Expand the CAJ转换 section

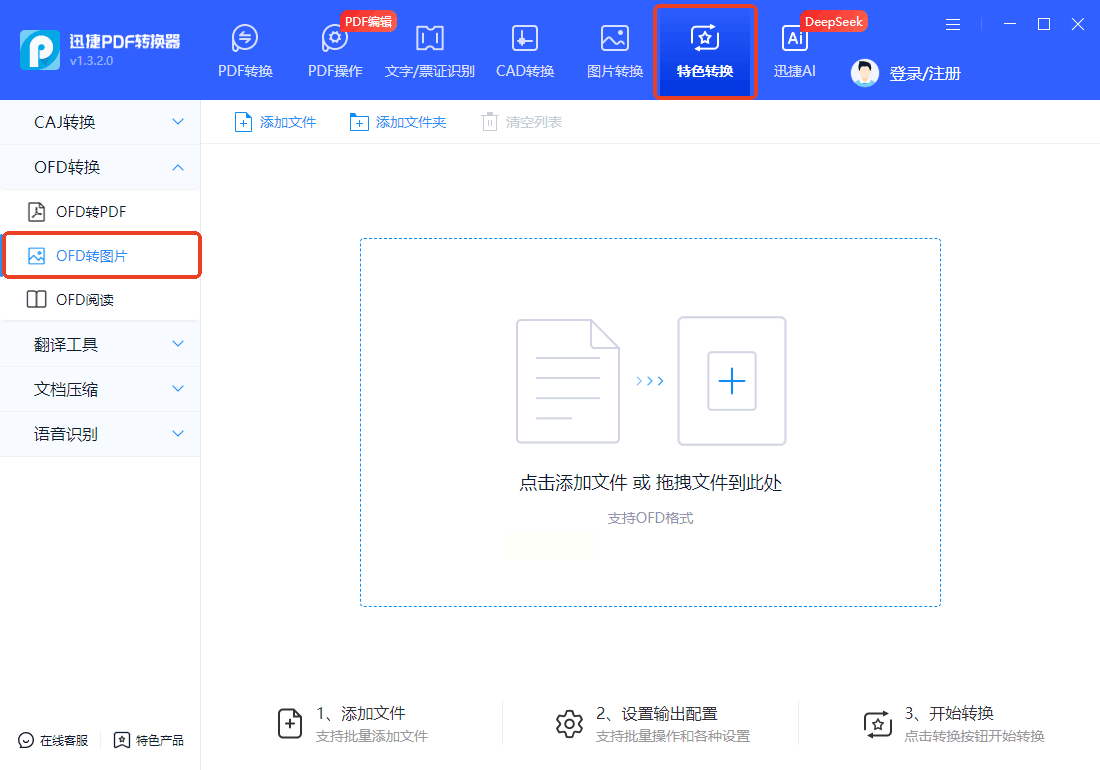point(100,122)
